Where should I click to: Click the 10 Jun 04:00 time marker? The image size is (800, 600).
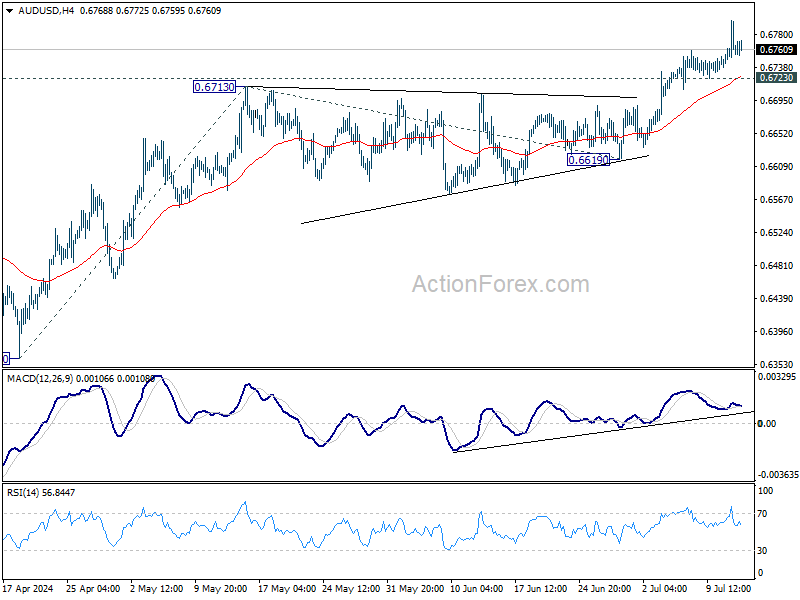[477, 589]
